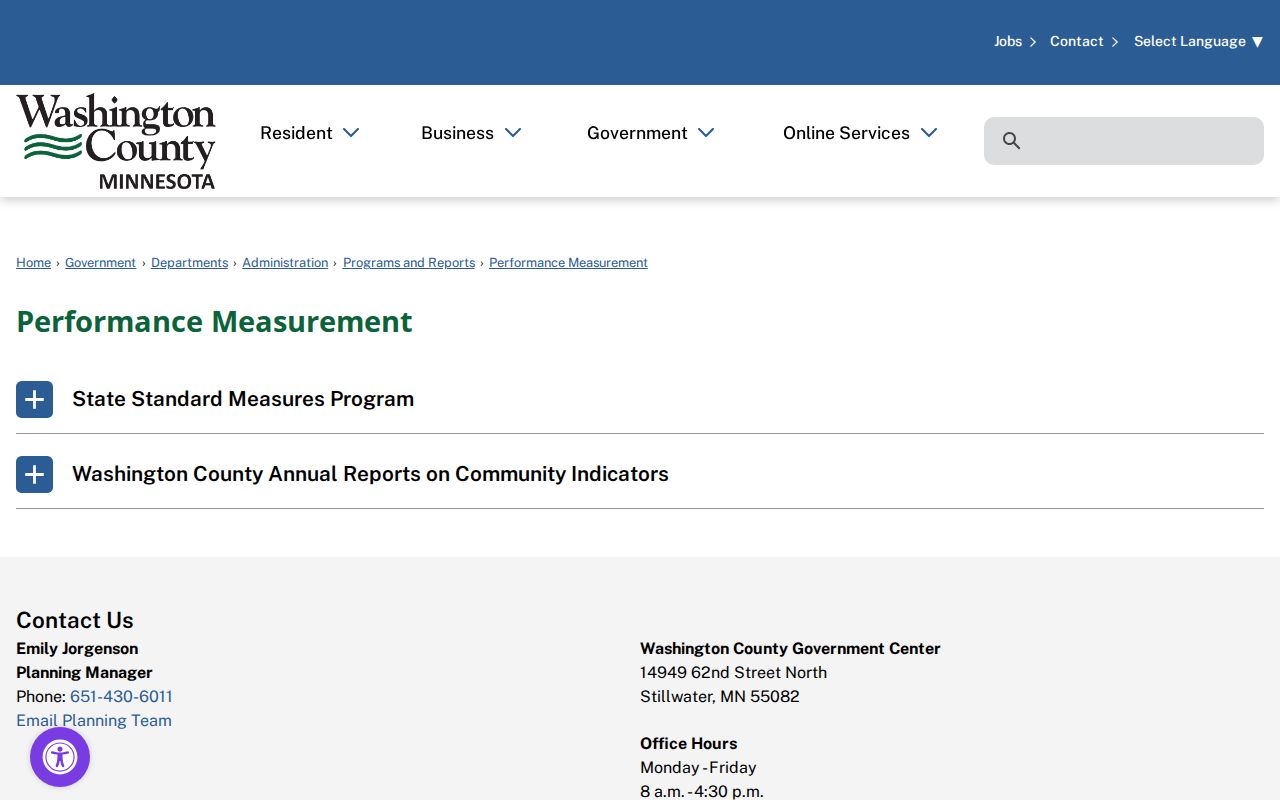Click Washington County Government Center text
Viewport: 1280px width, 800px height.
(x=790, y=649)
